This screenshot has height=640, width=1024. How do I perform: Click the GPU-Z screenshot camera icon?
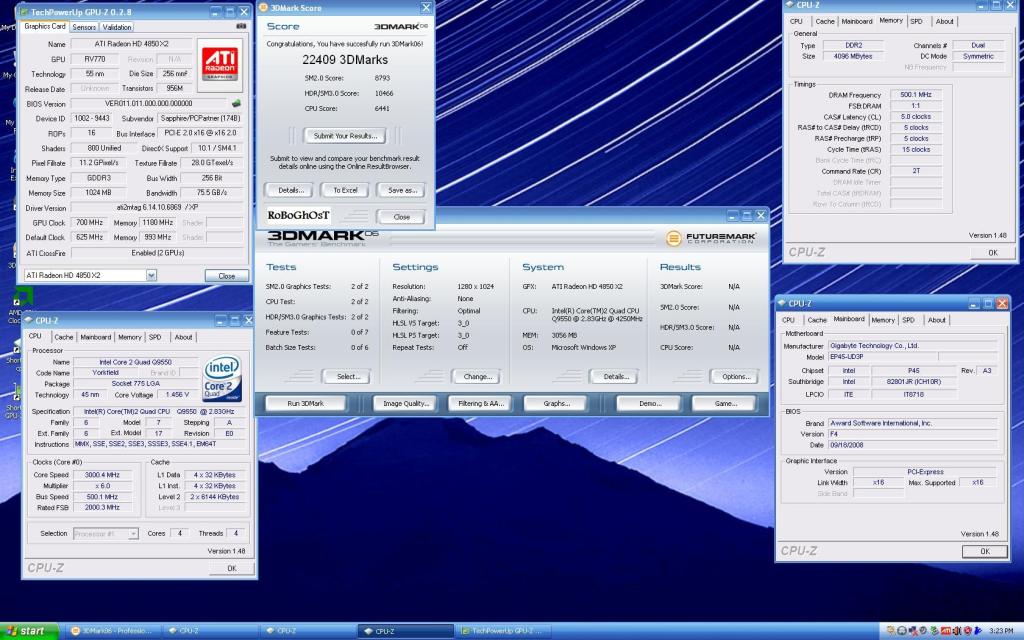pyautogui.click(x=241, y=26)
